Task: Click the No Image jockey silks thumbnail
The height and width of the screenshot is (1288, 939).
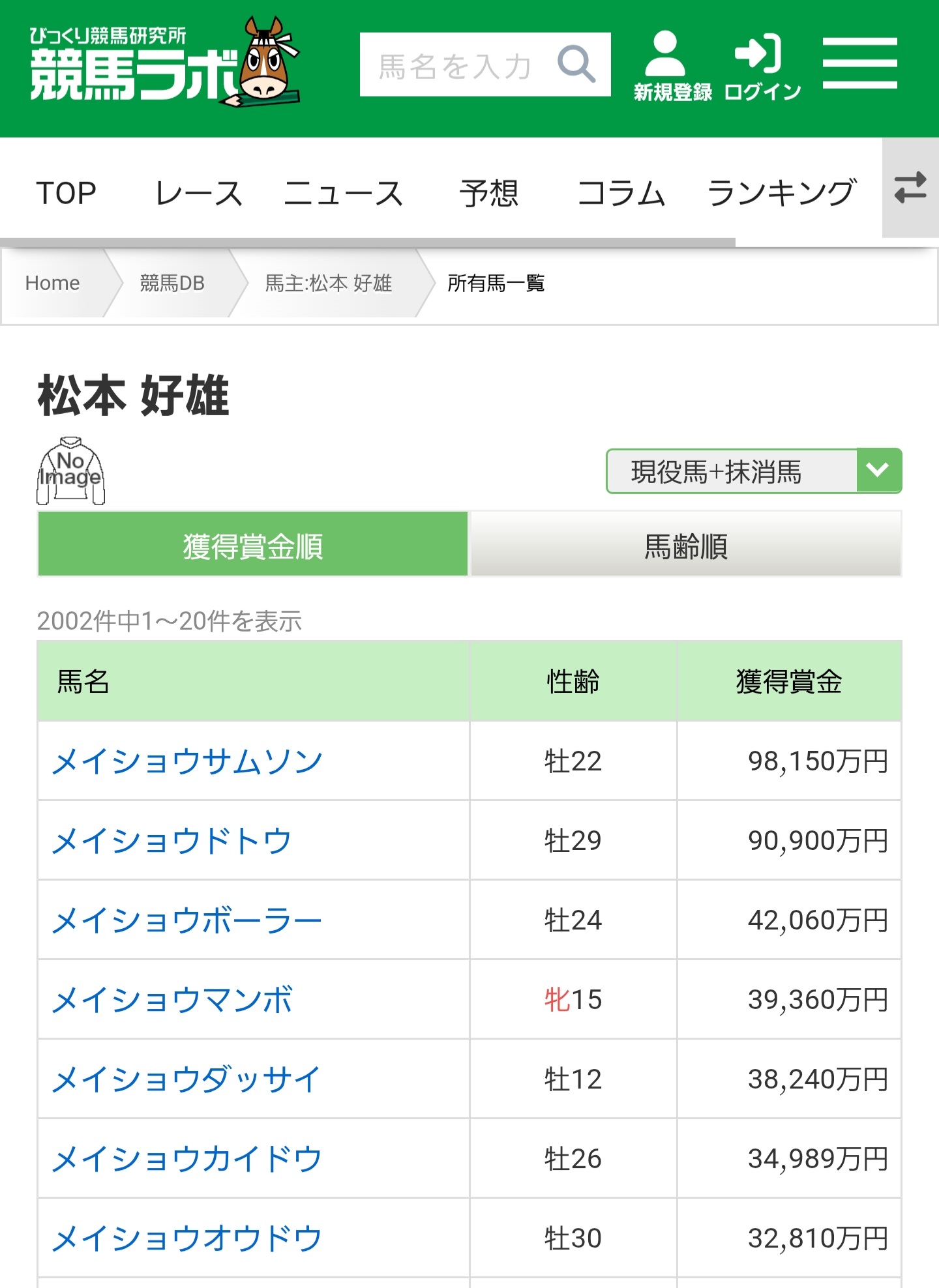Action: coord(70,471)
